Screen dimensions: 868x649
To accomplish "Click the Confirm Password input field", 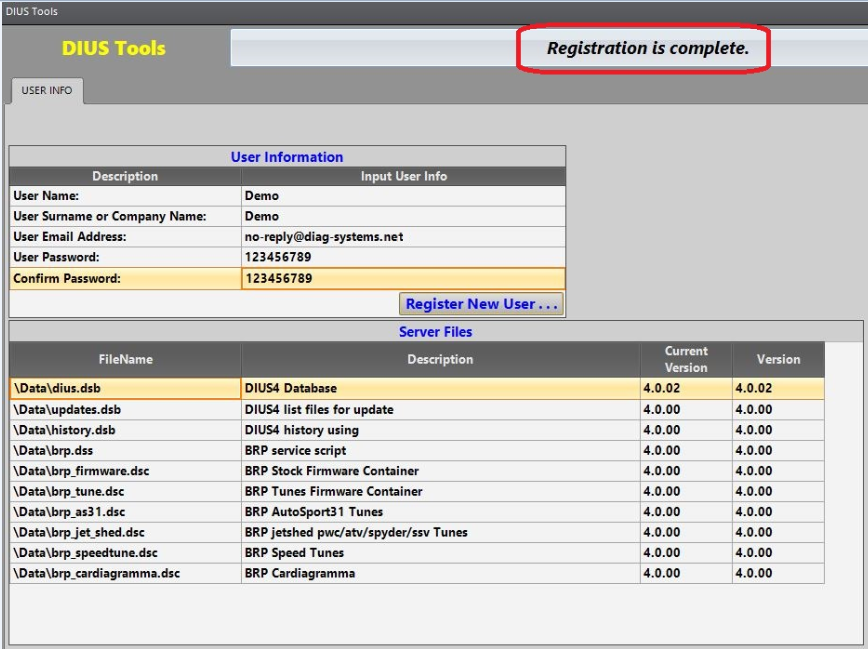I will point(402,278).
